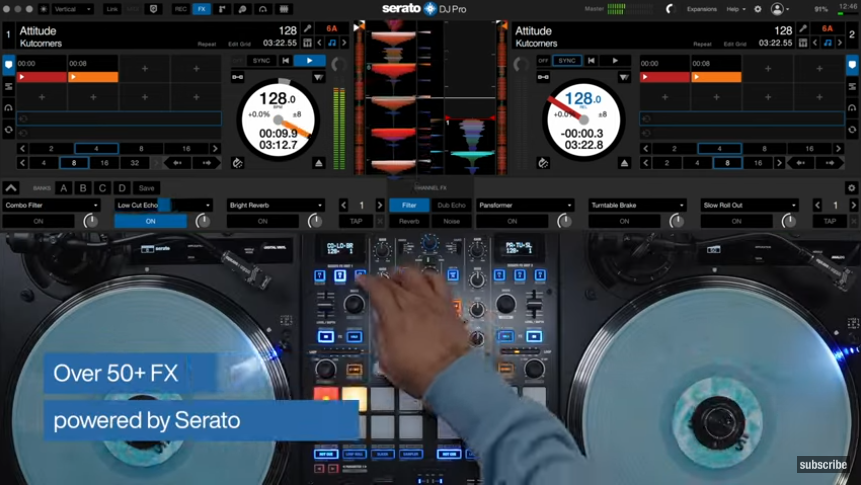Toggle Repeat on deck 1
The height and width of the screenshot is (485, 861).
click(x=207, y=44)
